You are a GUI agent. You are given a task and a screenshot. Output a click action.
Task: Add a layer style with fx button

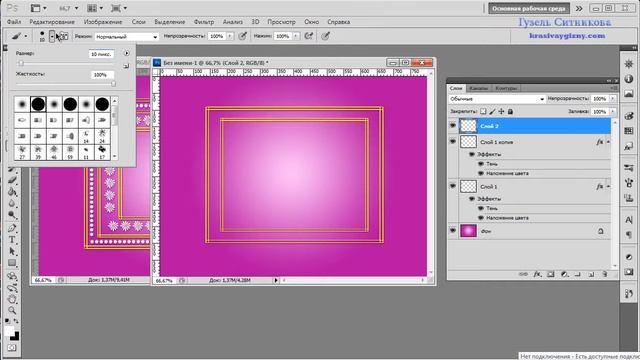click(x=537, y=274)
